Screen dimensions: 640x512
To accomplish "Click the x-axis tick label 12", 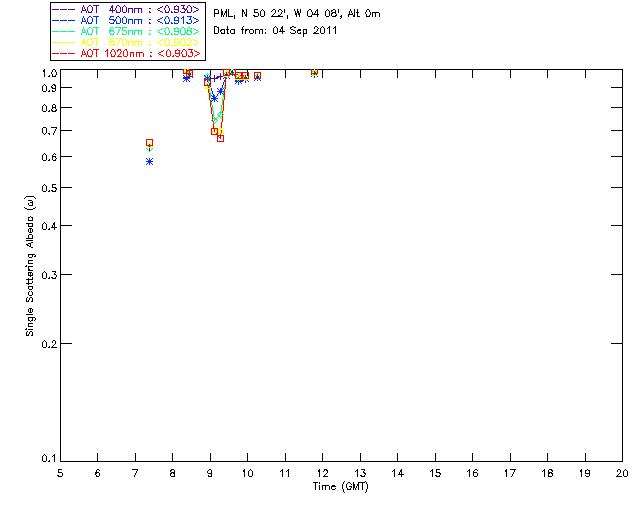I will click(322, 473).
